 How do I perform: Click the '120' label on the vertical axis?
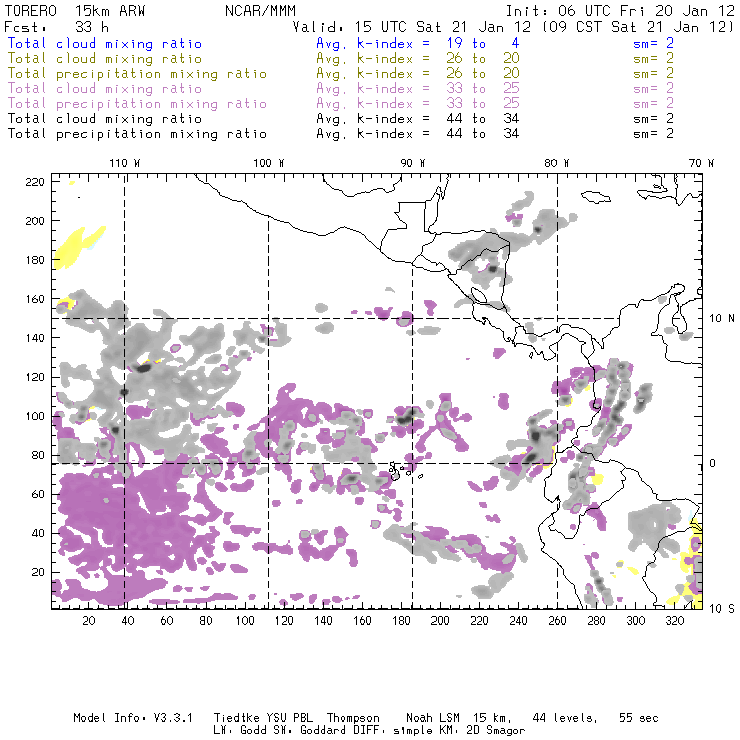[x=35, y=377]
